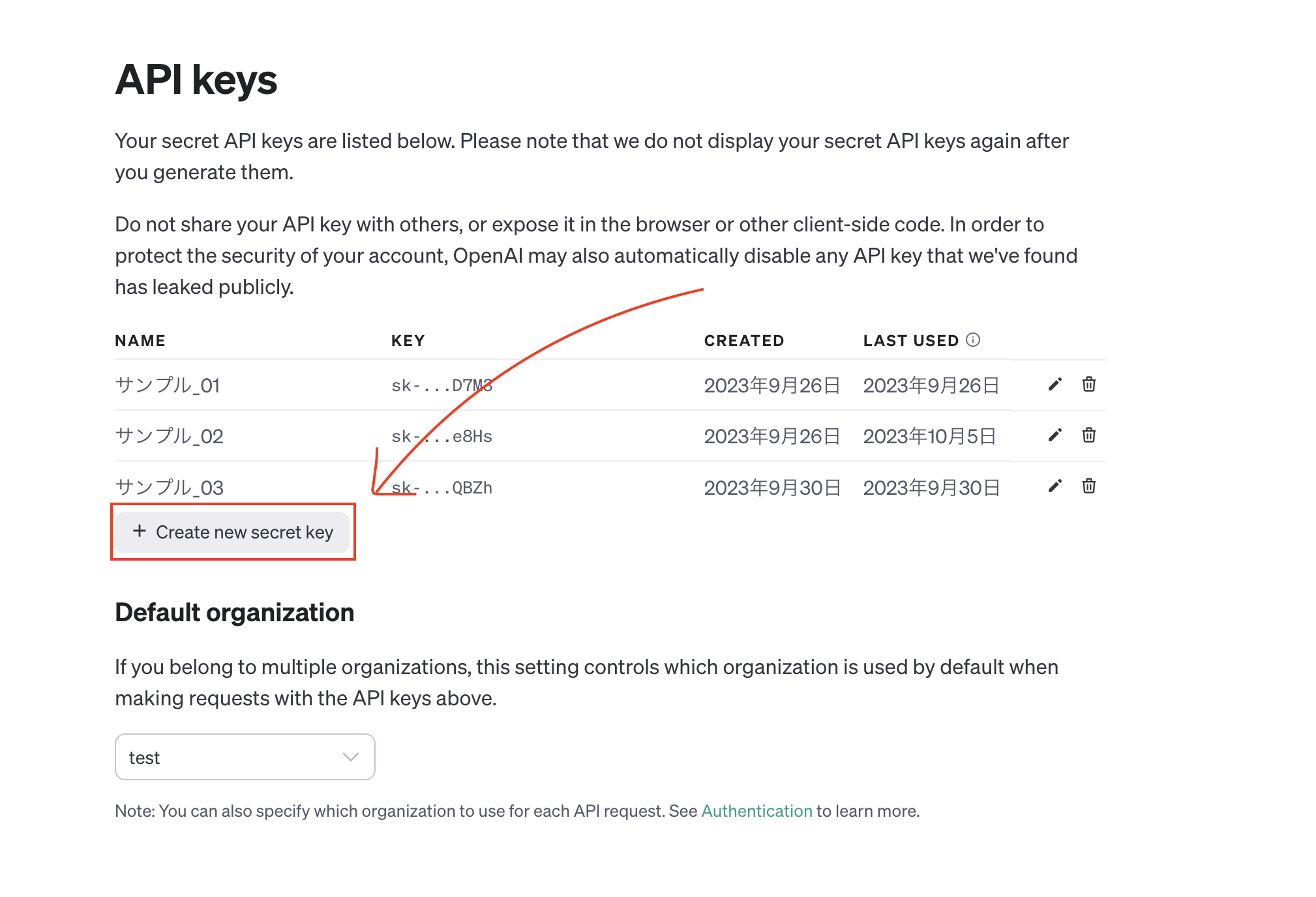
Task: Click the NAME column header
Action: click(140, 341)
